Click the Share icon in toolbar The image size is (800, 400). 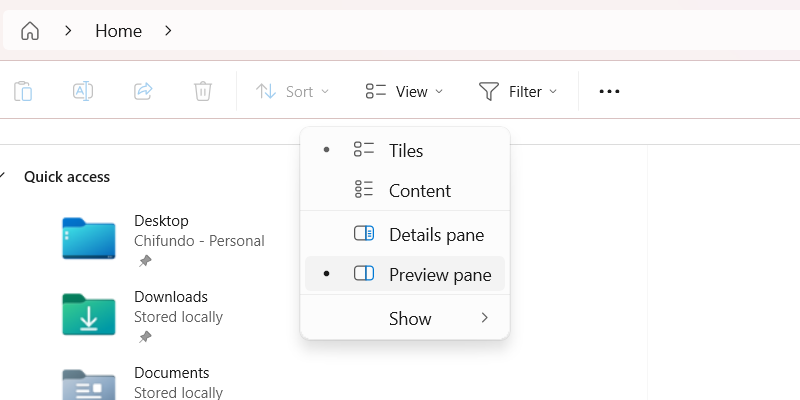coord(143,92)
